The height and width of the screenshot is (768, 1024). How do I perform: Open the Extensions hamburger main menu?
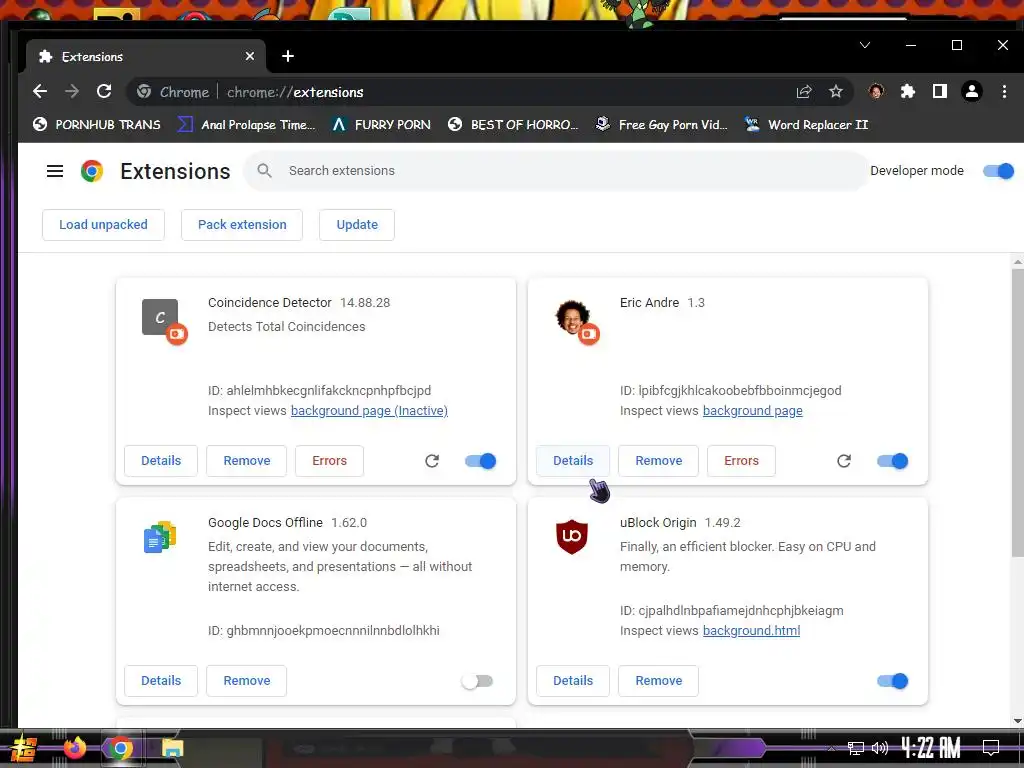point(55,171)
